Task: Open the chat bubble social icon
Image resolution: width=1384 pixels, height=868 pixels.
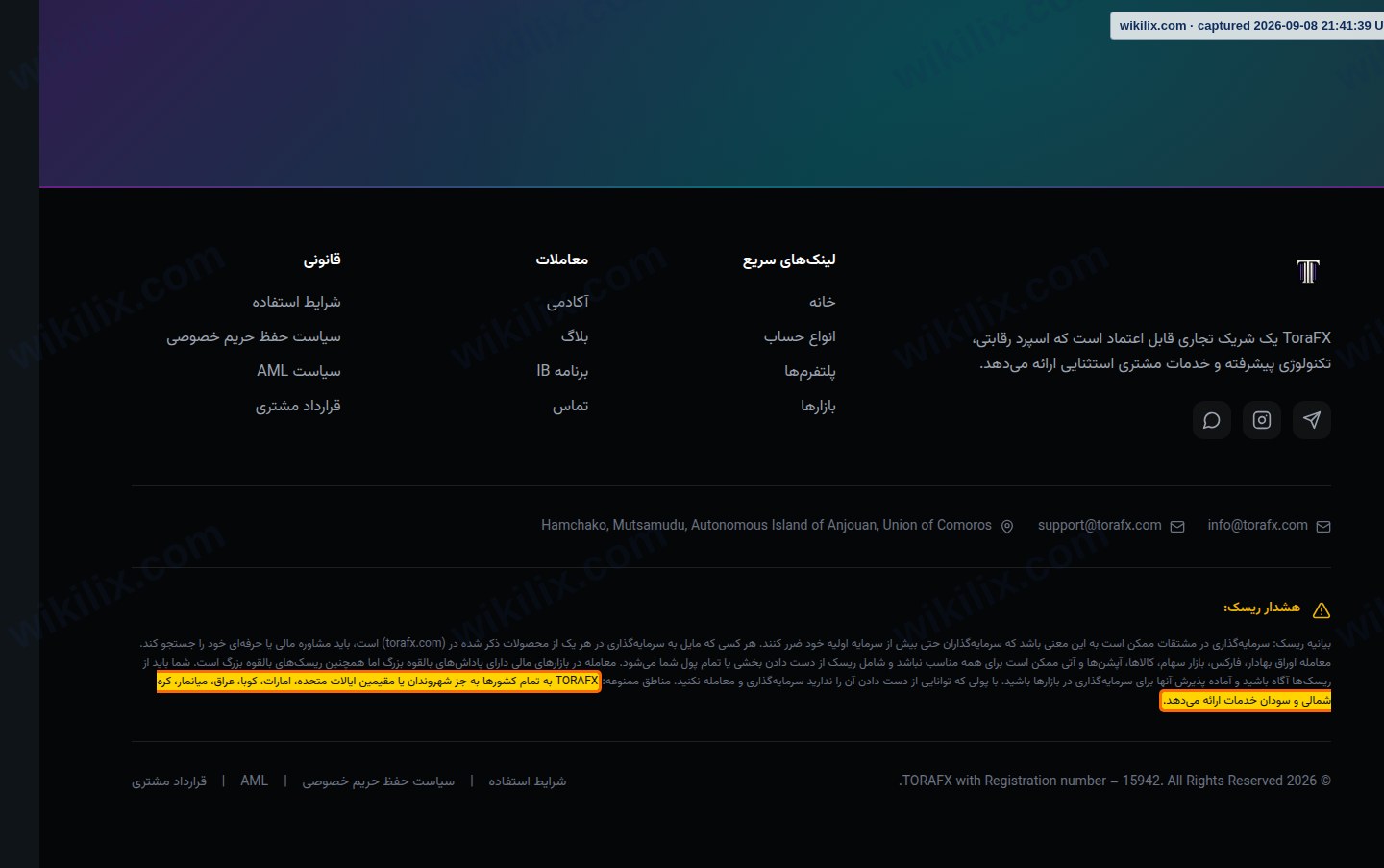Action: (x=1212, y=420)
